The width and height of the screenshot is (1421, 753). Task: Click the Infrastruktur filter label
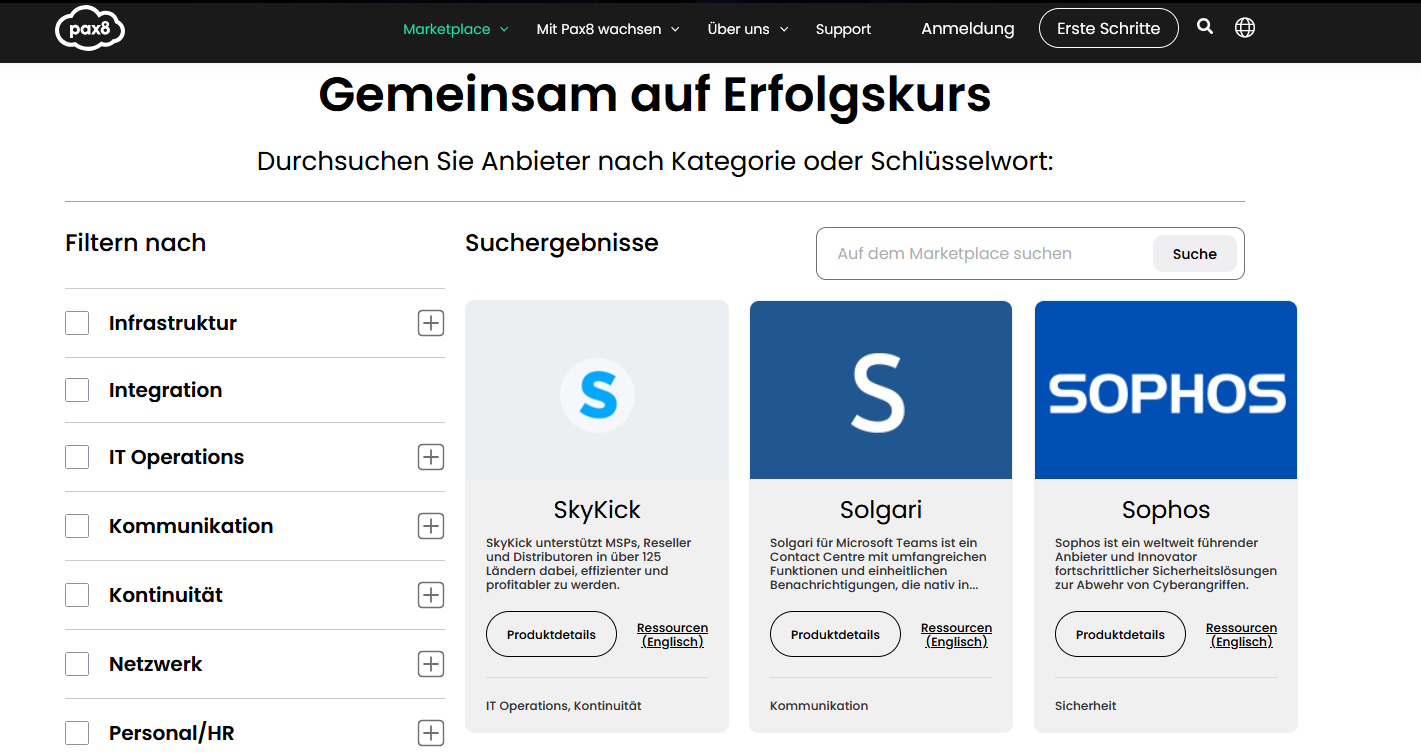pyautogui.click(x=173, y=323)
